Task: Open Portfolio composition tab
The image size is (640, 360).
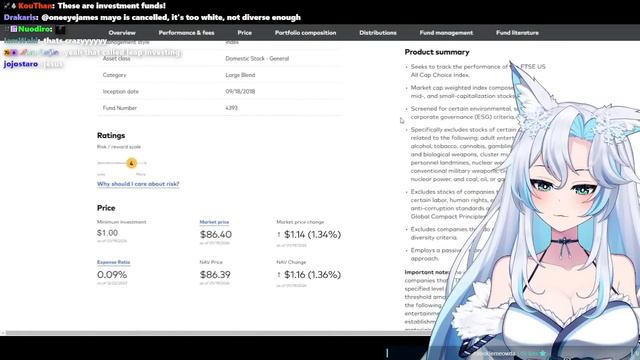Action: coord(305,33)
